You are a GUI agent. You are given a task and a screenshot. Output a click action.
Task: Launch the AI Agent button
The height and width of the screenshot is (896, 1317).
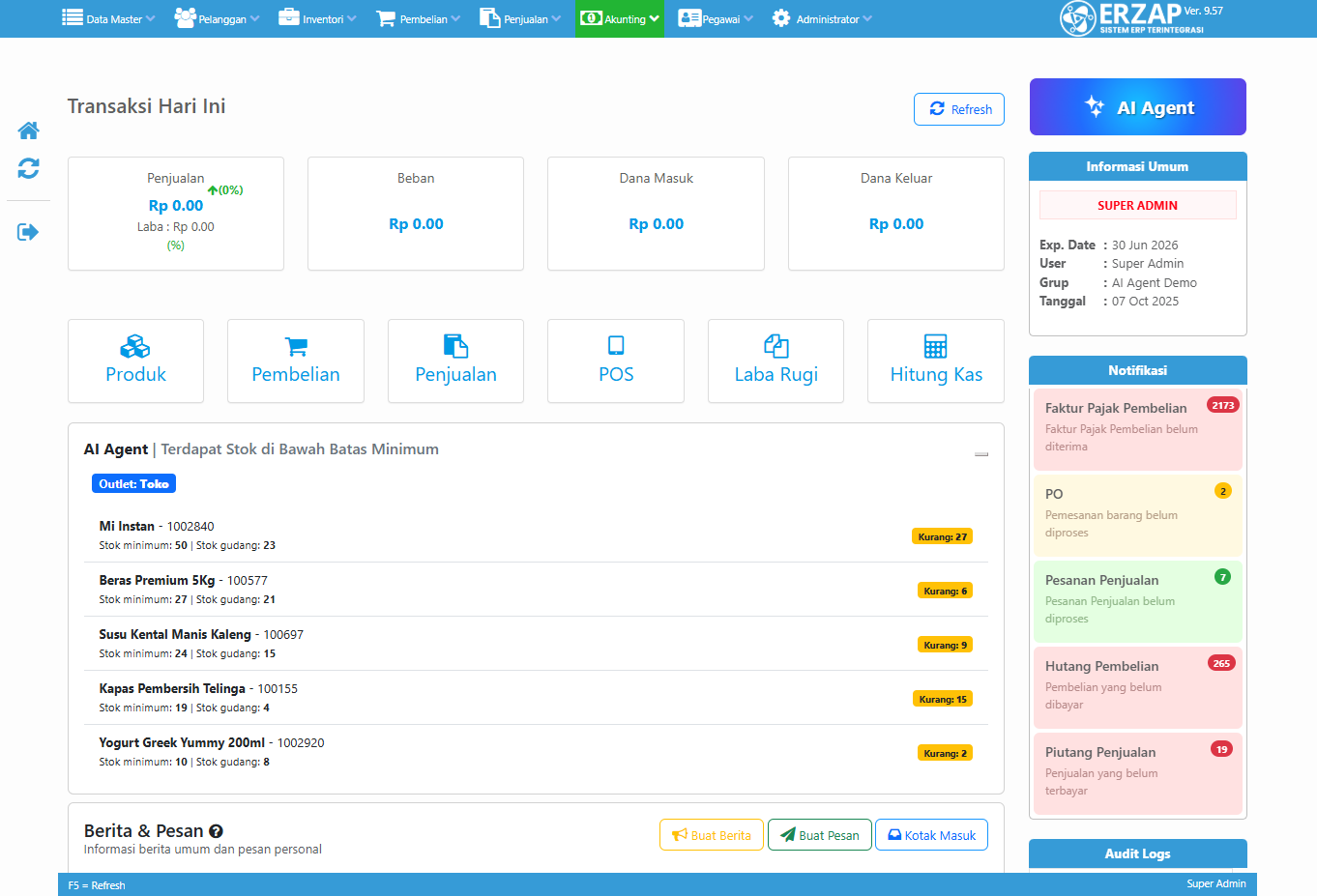point(1137,107)
